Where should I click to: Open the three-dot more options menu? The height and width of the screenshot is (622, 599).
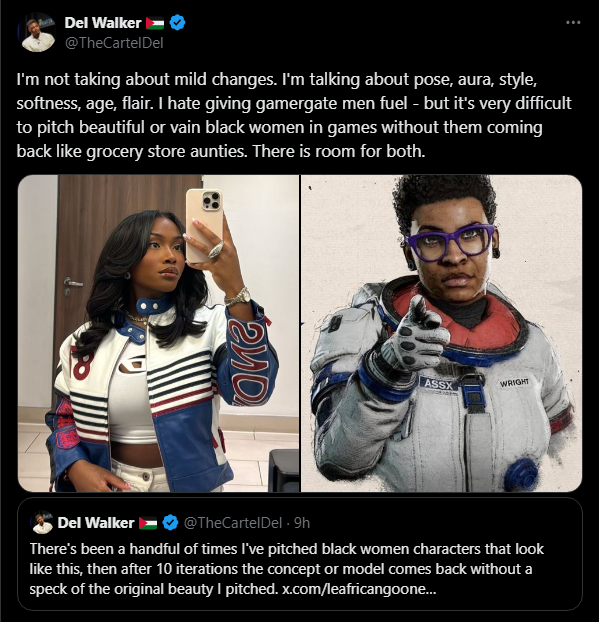point(573,23)
